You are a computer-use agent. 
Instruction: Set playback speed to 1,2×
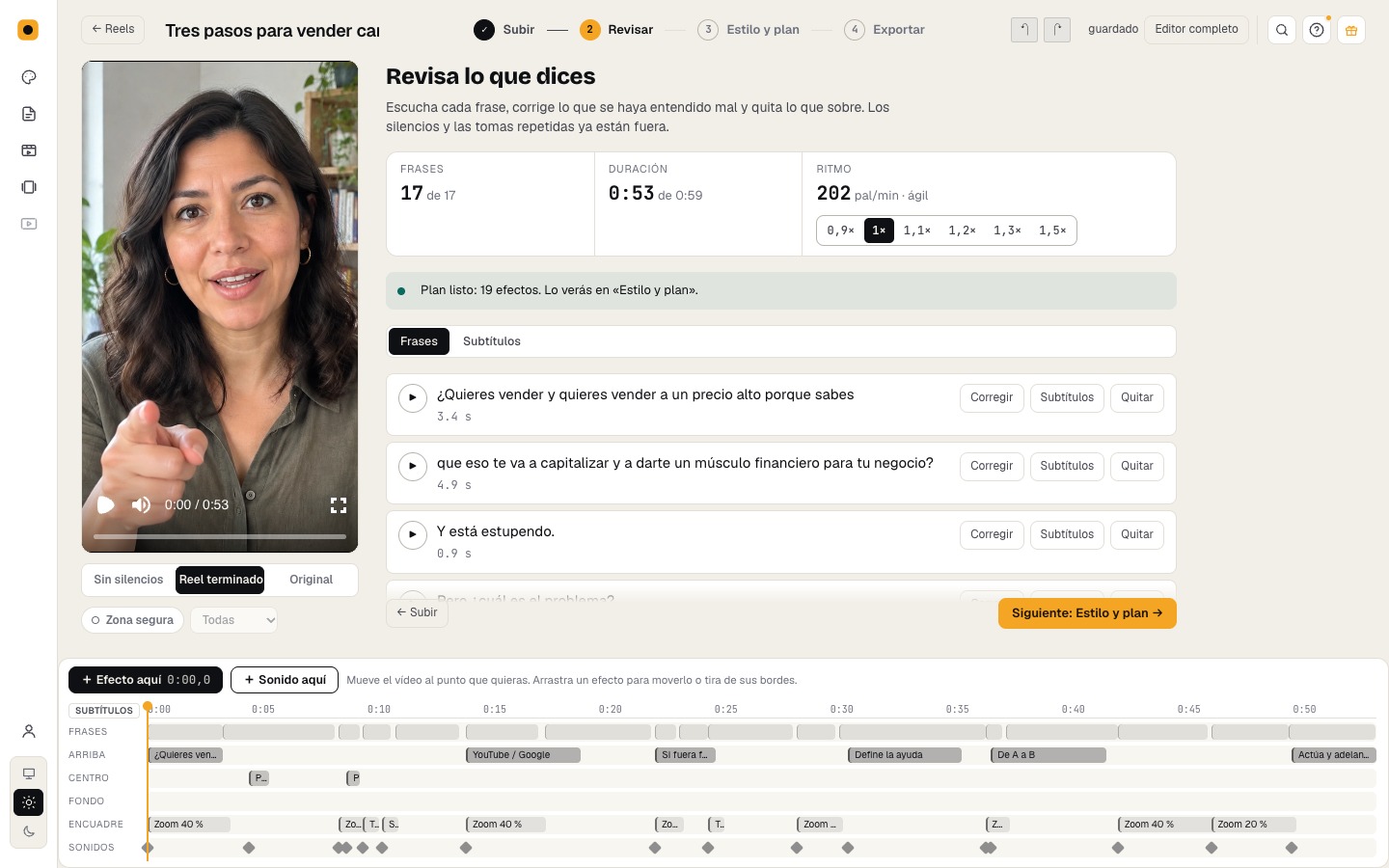[x=962, y=231]
